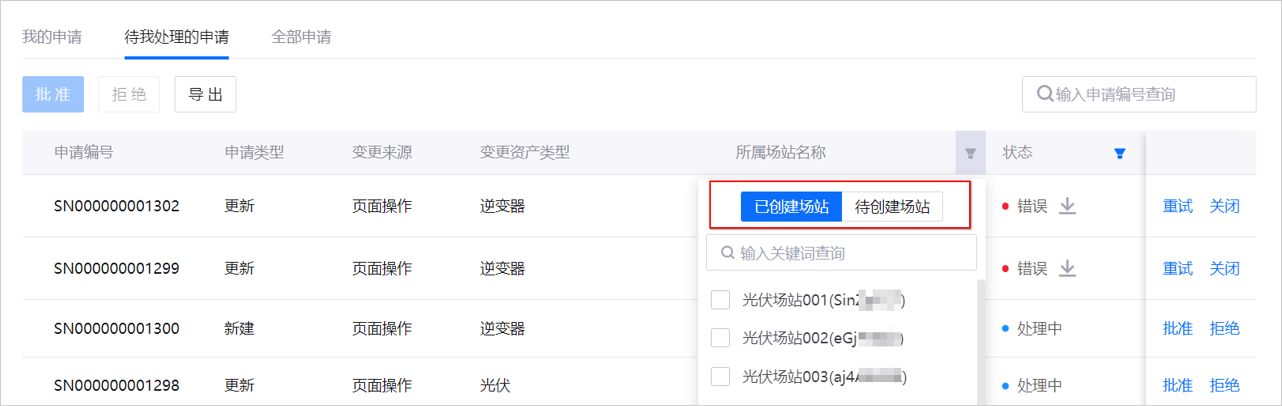The image size is (1282, 406).
Task: Check the 光伏场站001 checkbox
Action: coord(720,300)
